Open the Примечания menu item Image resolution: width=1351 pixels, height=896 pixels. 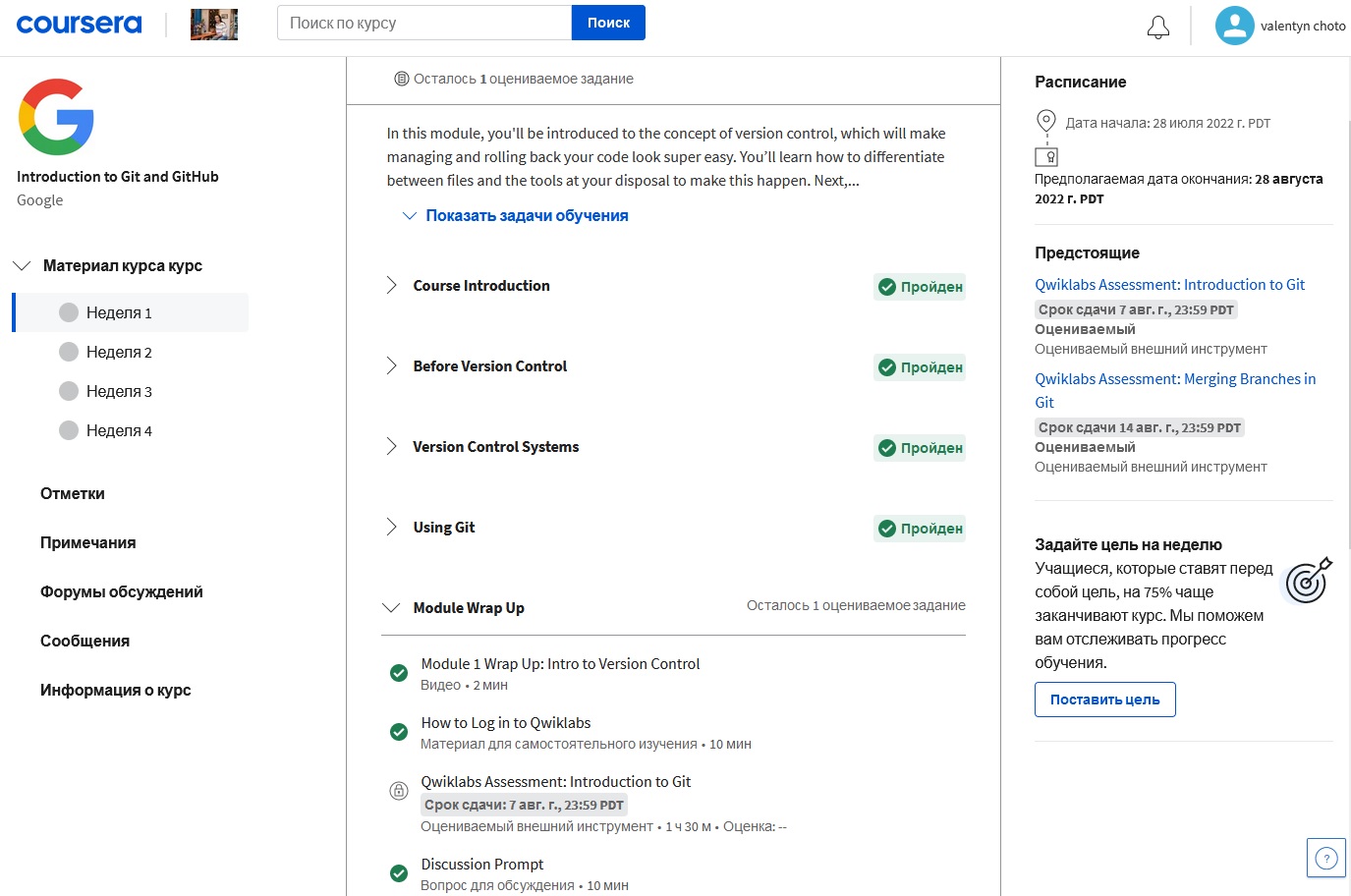point(88,542)
